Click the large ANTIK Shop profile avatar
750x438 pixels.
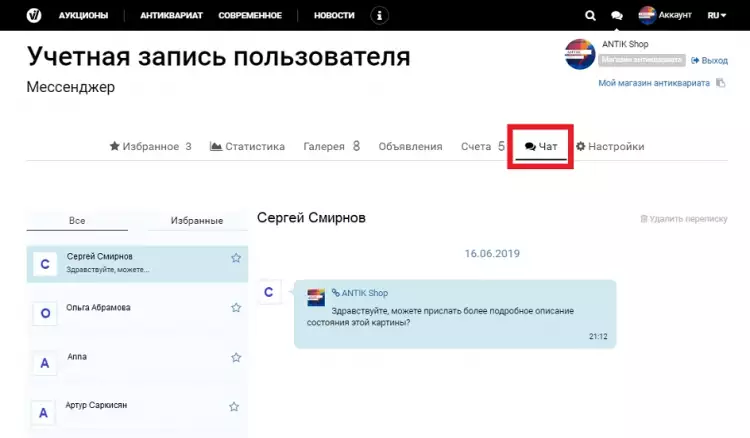coord(580,54)
